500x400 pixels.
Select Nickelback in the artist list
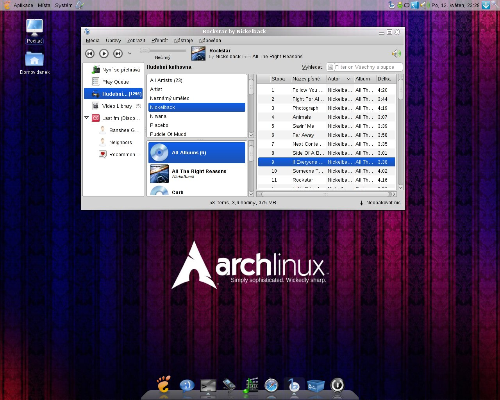click(197, 107)
